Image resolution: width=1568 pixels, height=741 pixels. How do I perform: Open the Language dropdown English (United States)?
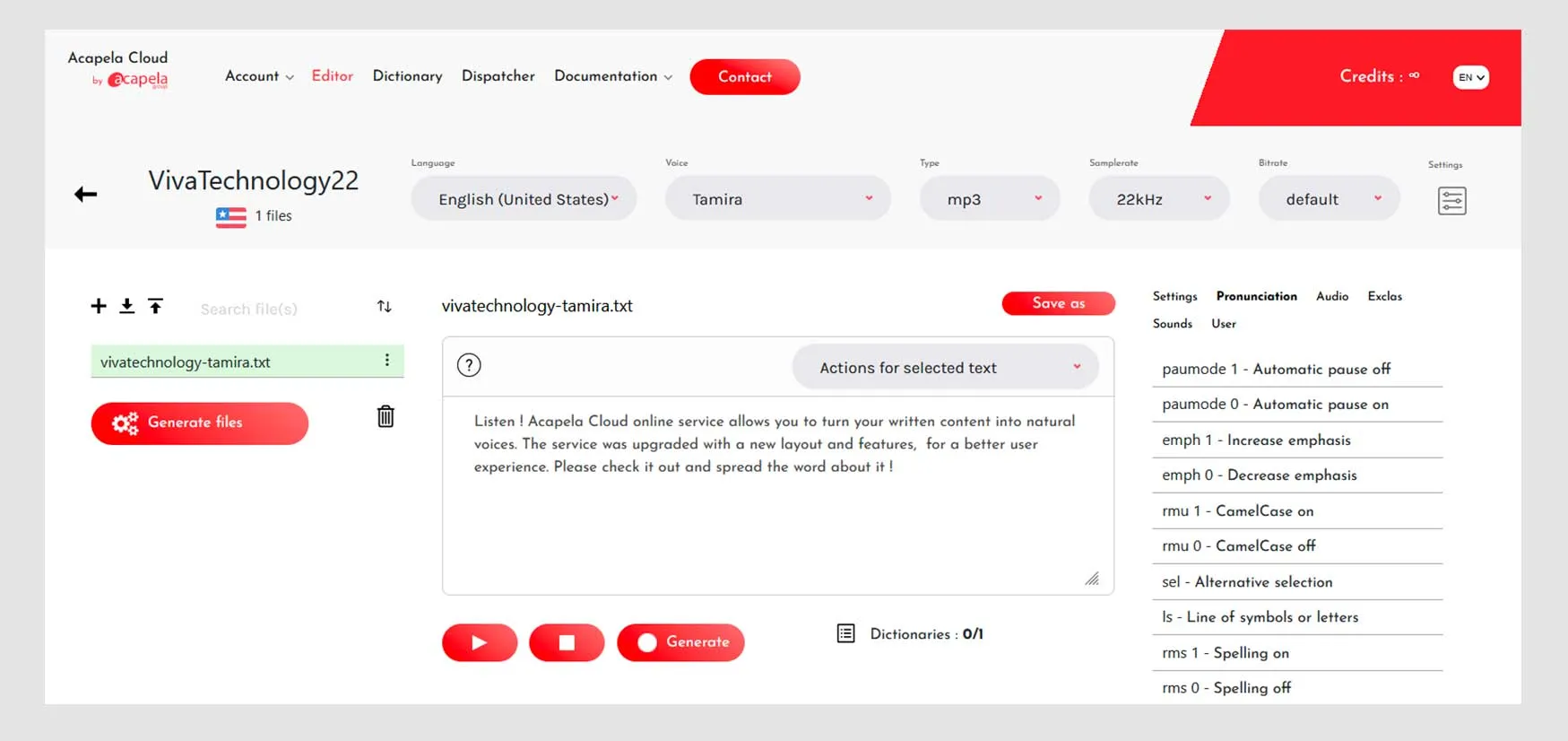[524, 199]
